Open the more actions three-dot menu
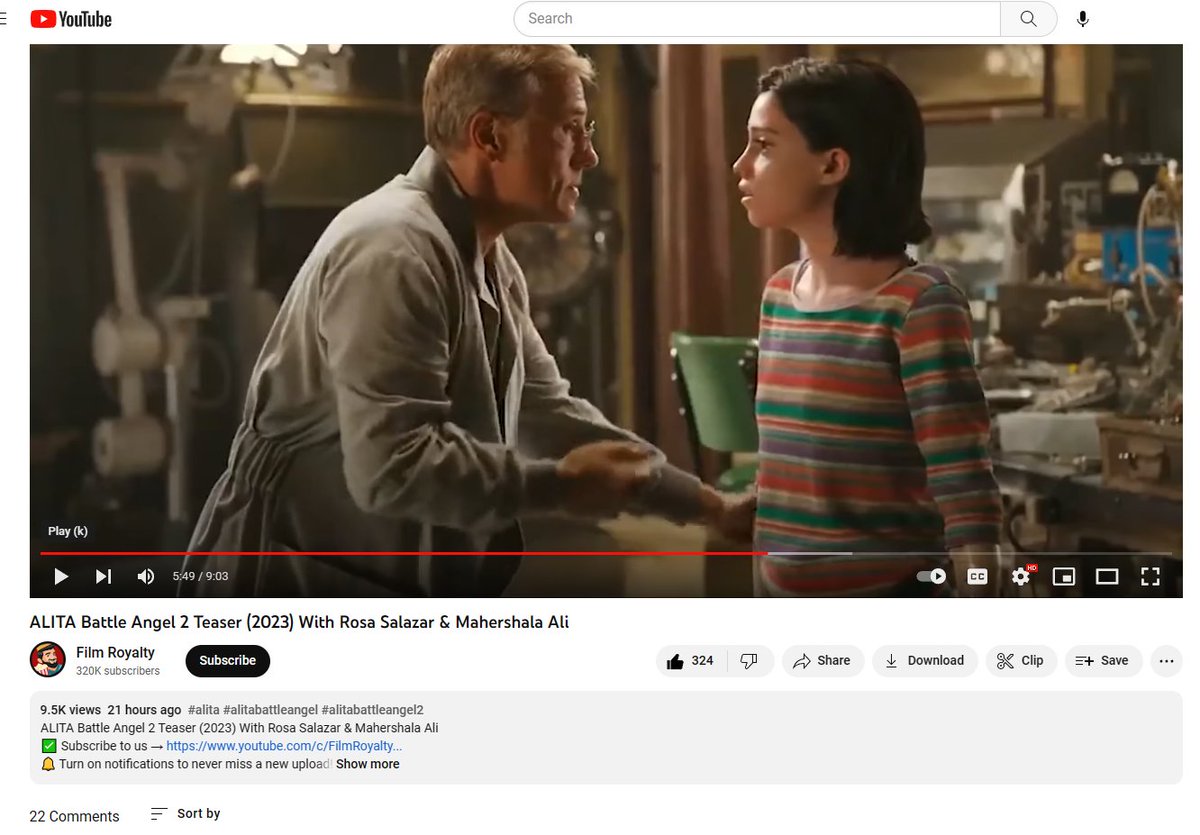The width and height of the screenshot is (1200, 835). click(1166, 660)
